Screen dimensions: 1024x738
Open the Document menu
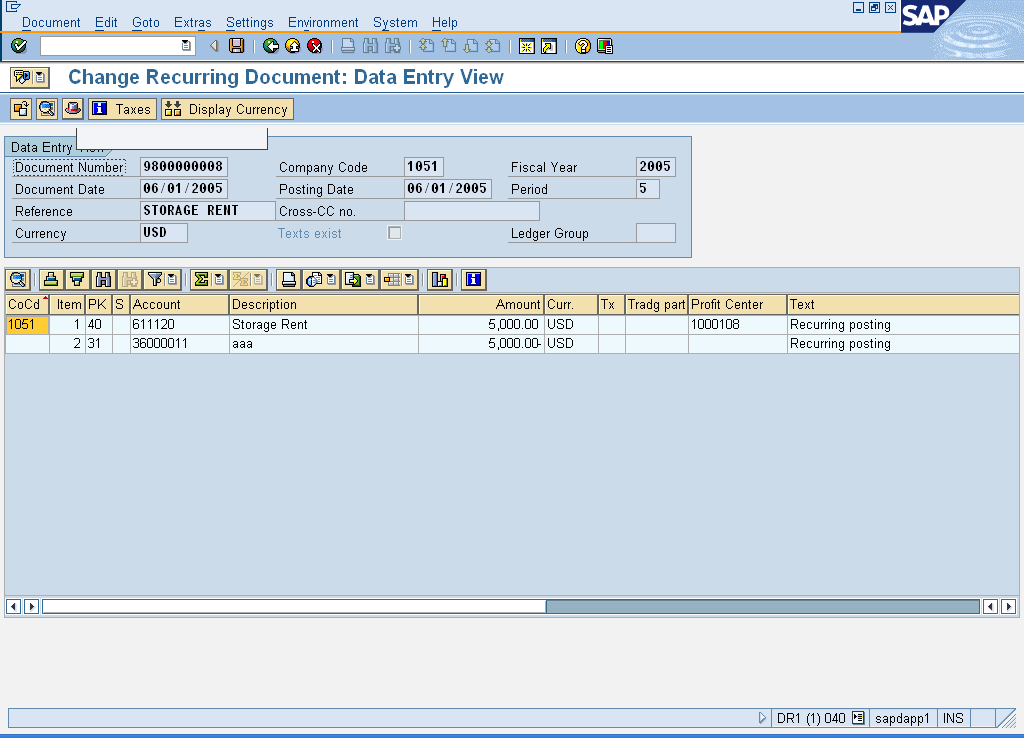tap(51, 22)
